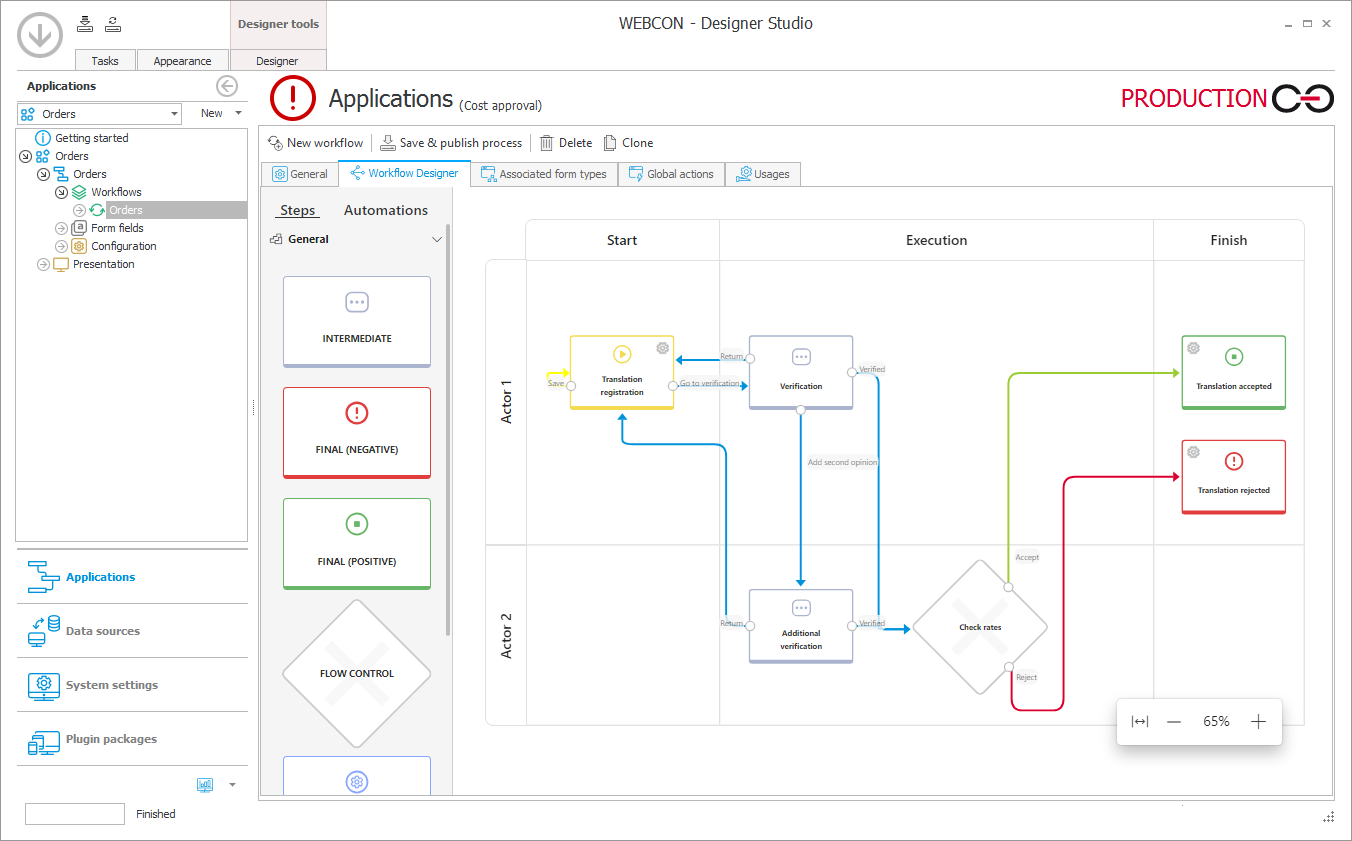The width and height of the screenshot is (1352, 841).
Task: Click the 'Execution' column header
Action: pyautogui.click(x=936, y=240)
